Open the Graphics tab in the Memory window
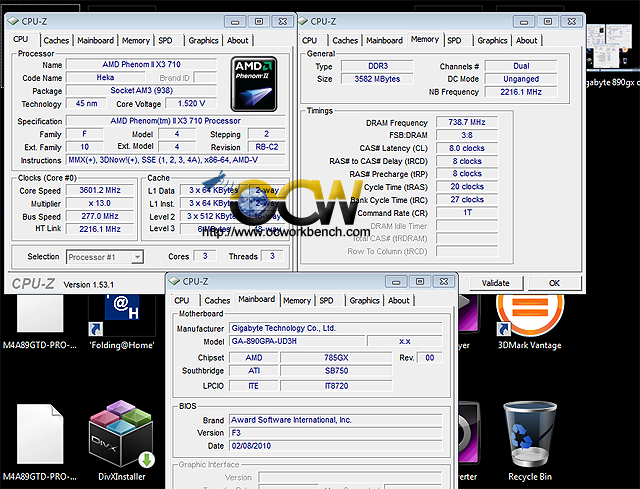 [x=492, y=40]
